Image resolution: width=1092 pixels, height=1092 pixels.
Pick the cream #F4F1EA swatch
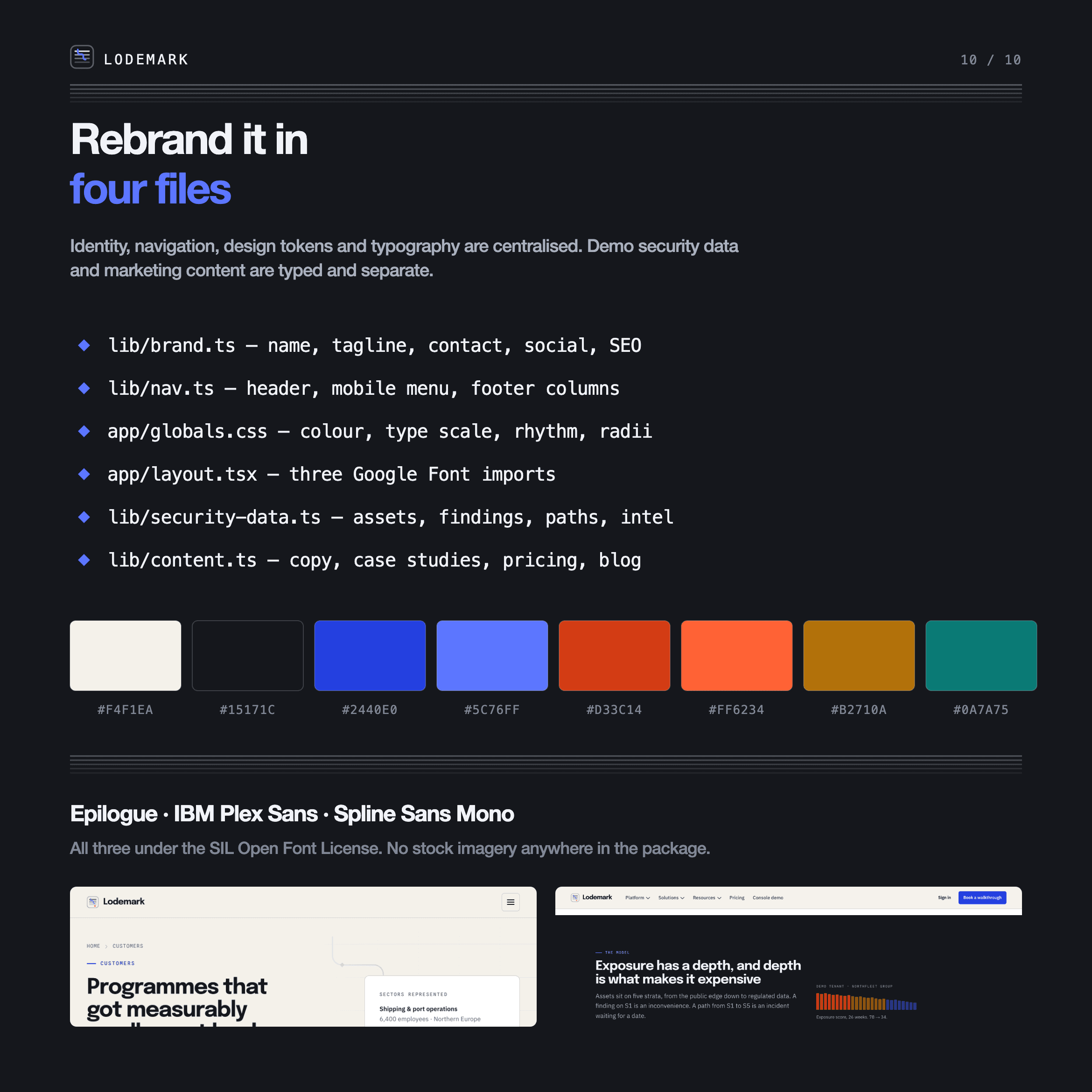pyautogui.click(x=126, y=656)
